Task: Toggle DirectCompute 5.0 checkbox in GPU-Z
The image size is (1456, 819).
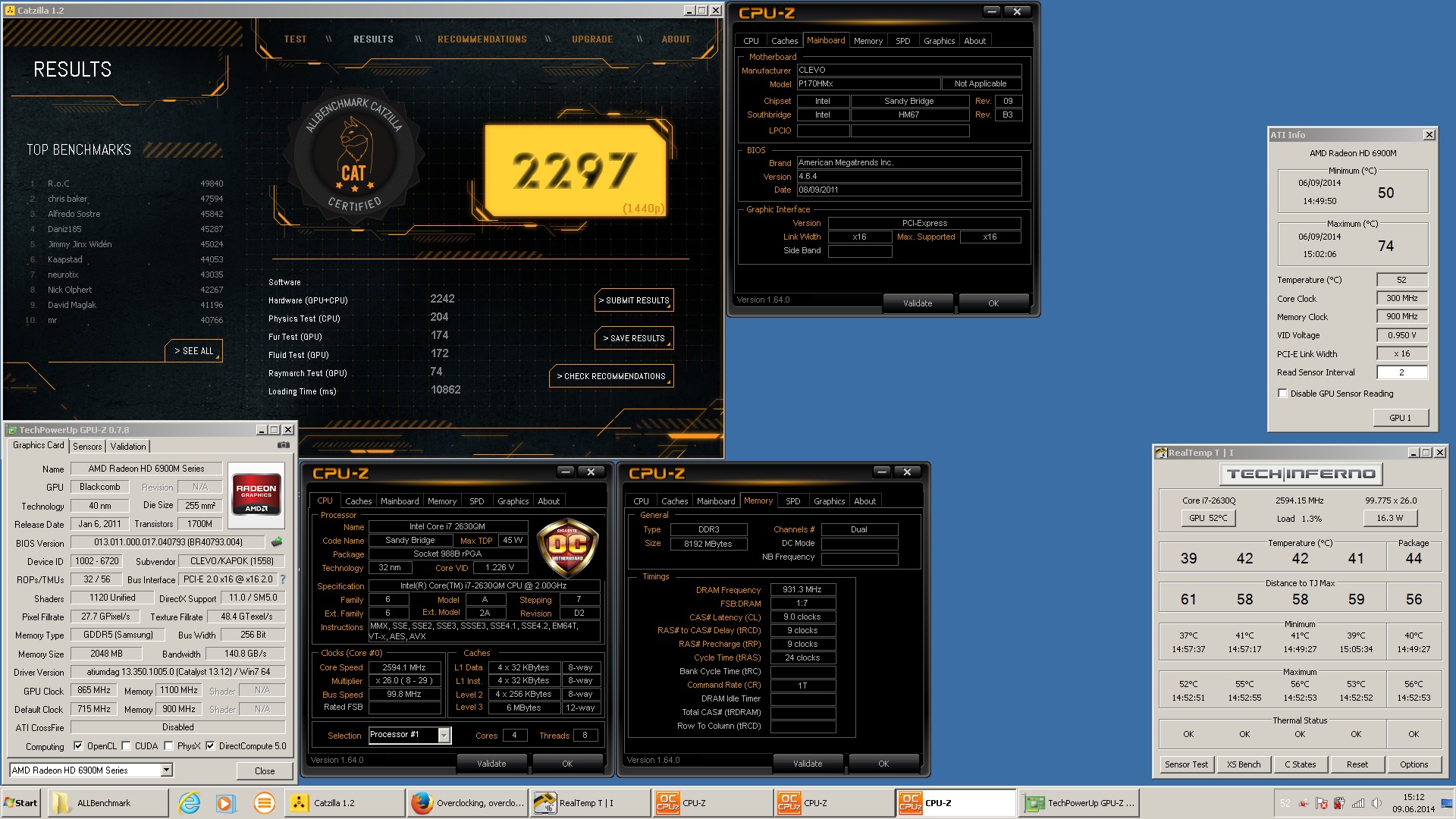Action: (210, 746)
